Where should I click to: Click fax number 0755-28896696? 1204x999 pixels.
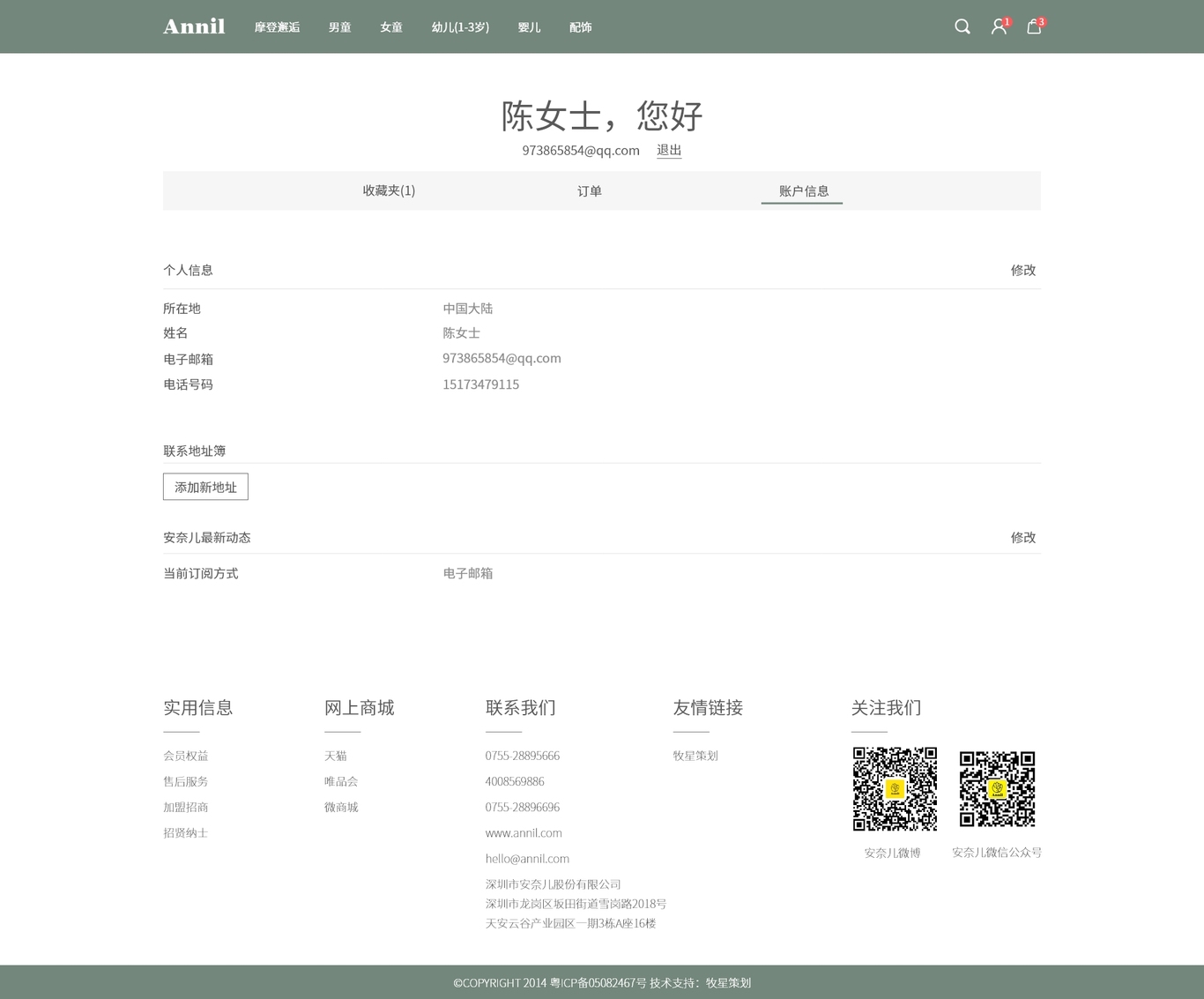click(523, 807)
